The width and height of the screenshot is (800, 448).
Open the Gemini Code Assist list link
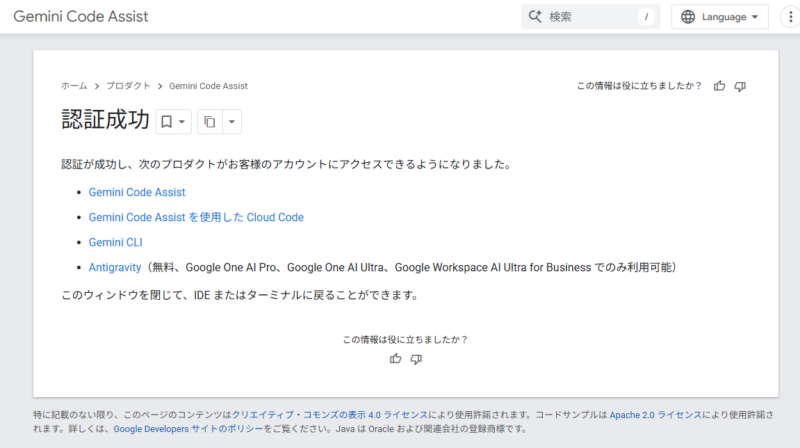tap(137, 192)
